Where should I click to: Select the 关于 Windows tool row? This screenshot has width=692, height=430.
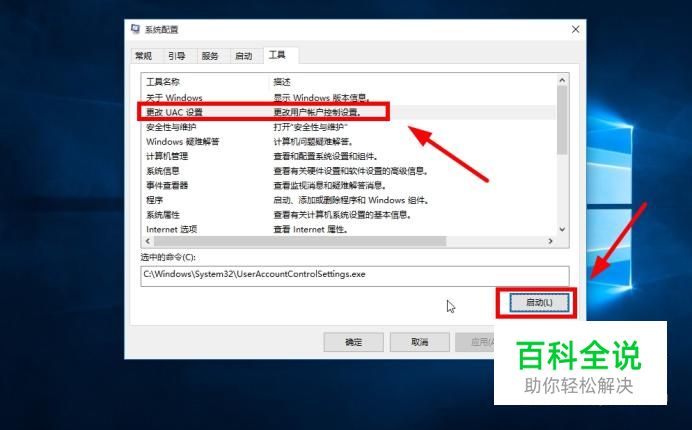[x=348, y=98]
